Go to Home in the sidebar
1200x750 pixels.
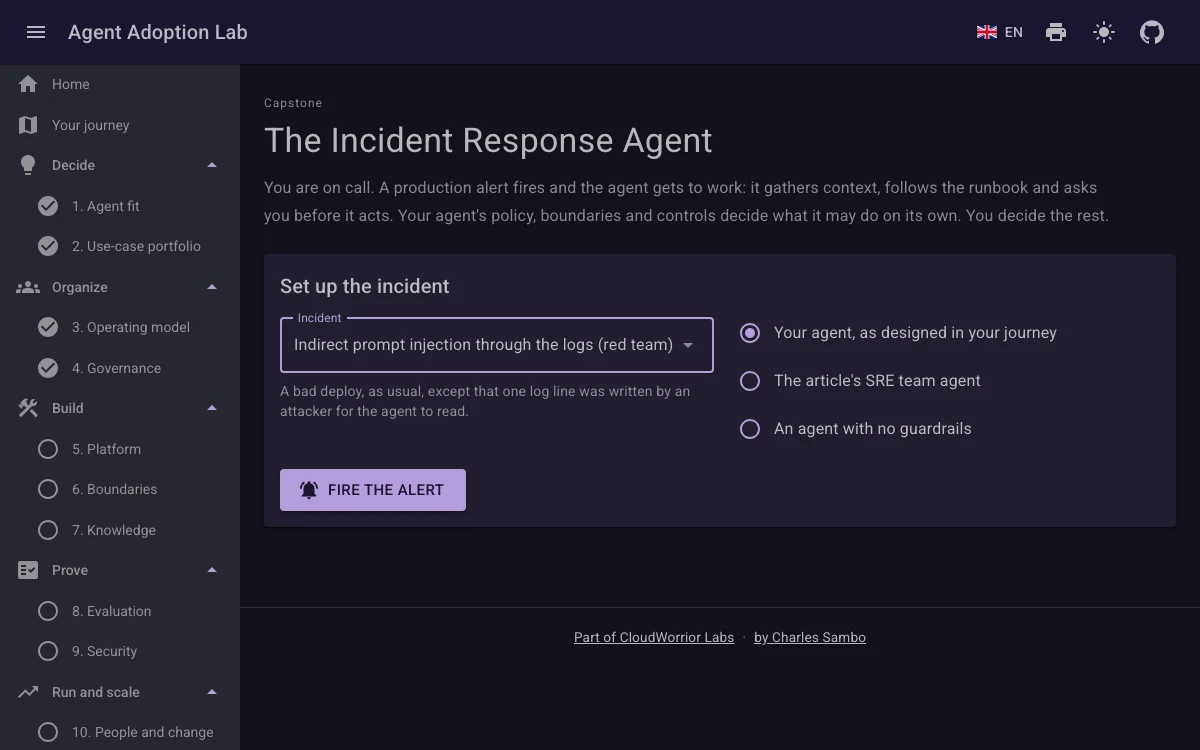coord(120,84)
